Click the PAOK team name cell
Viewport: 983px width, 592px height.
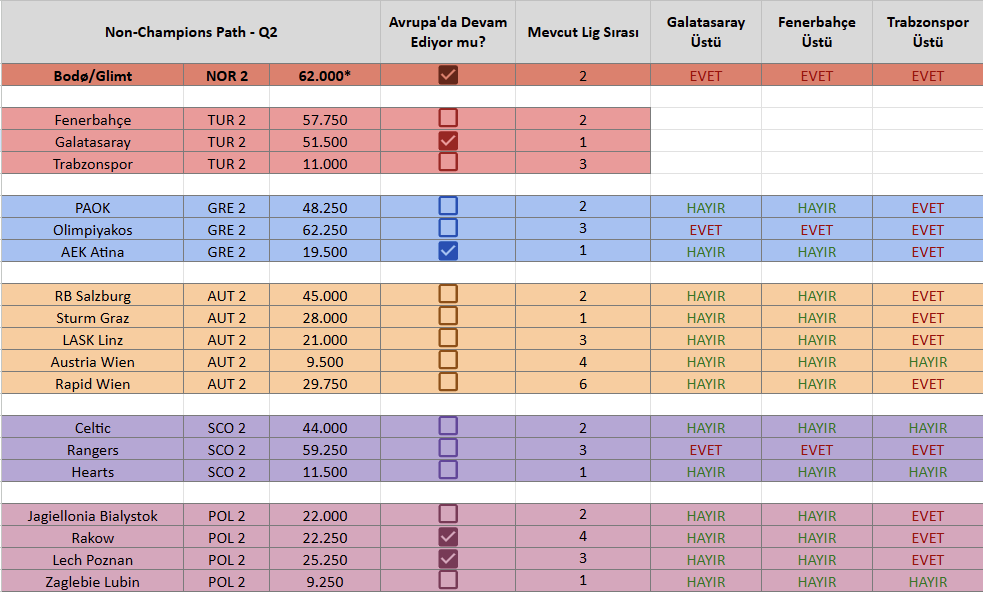point(93,208)
